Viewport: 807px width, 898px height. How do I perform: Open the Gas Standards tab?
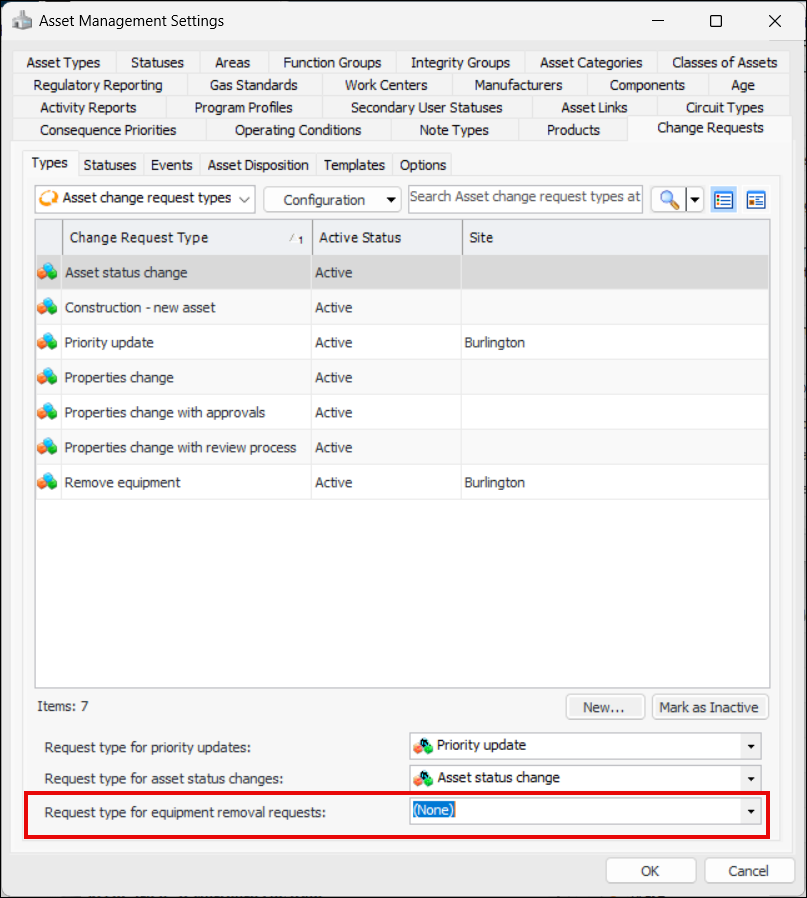tap(254, 85)
